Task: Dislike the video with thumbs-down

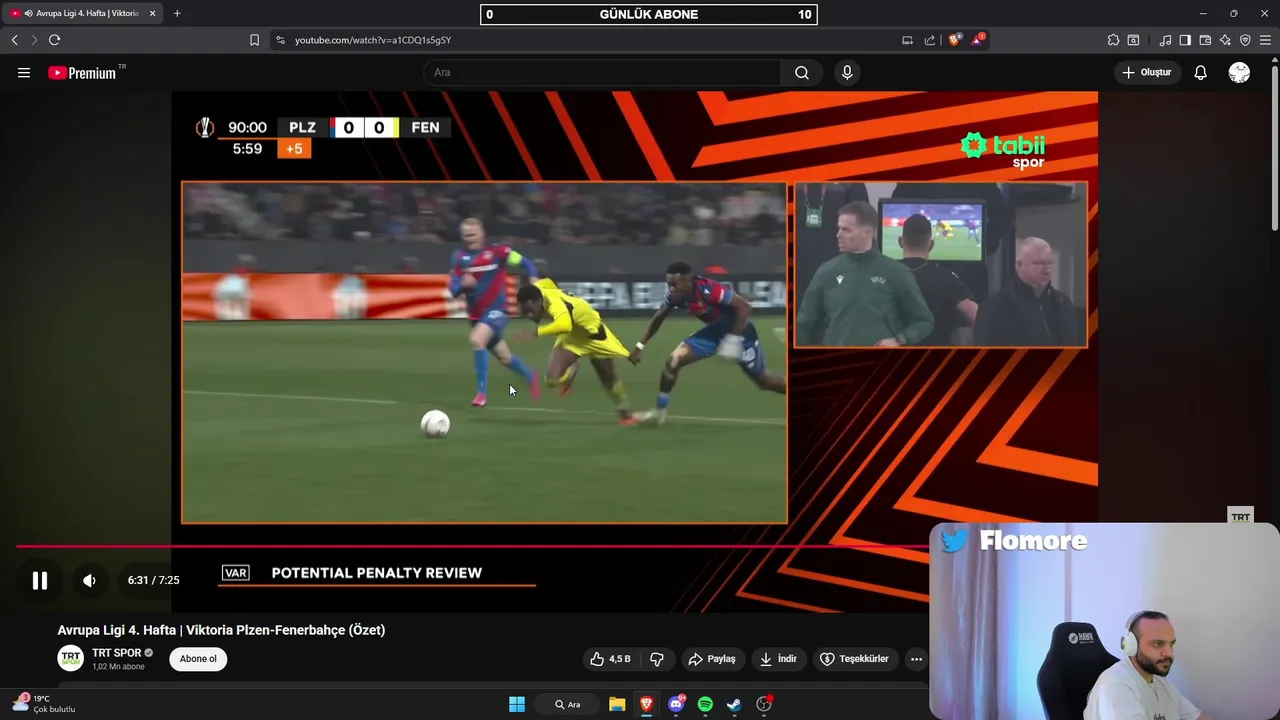Action: 657,659
